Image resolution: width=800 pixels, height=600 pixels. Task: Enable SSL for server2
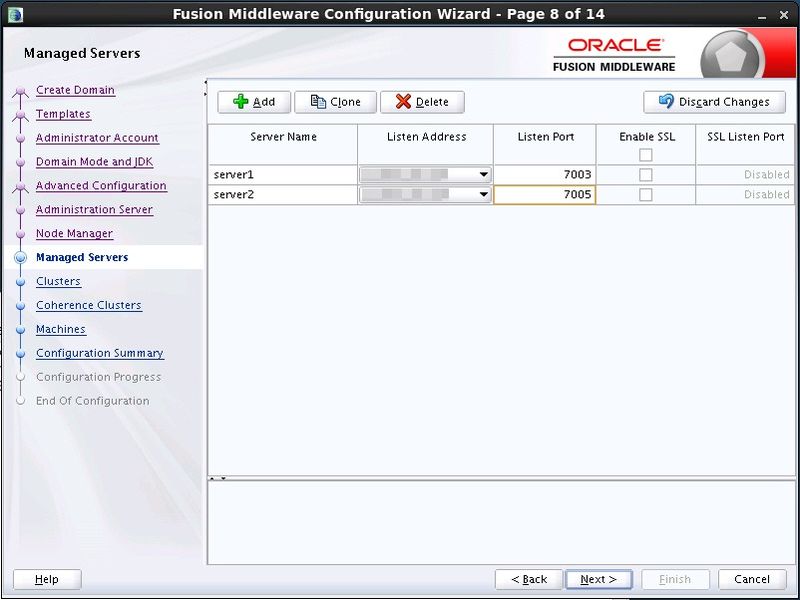click(x=645, y=194)
